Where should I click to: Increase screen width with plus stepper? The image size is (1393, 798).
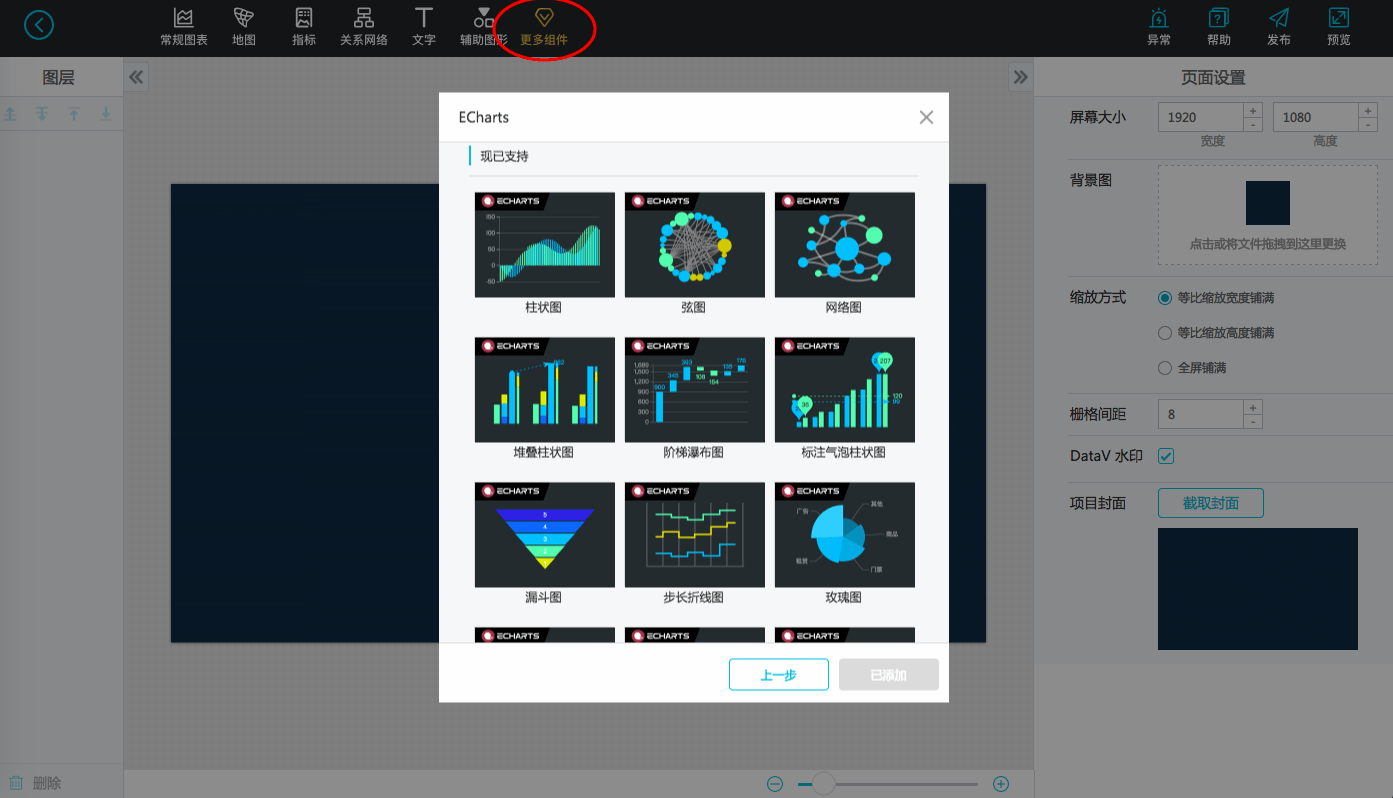point(1253,110)
